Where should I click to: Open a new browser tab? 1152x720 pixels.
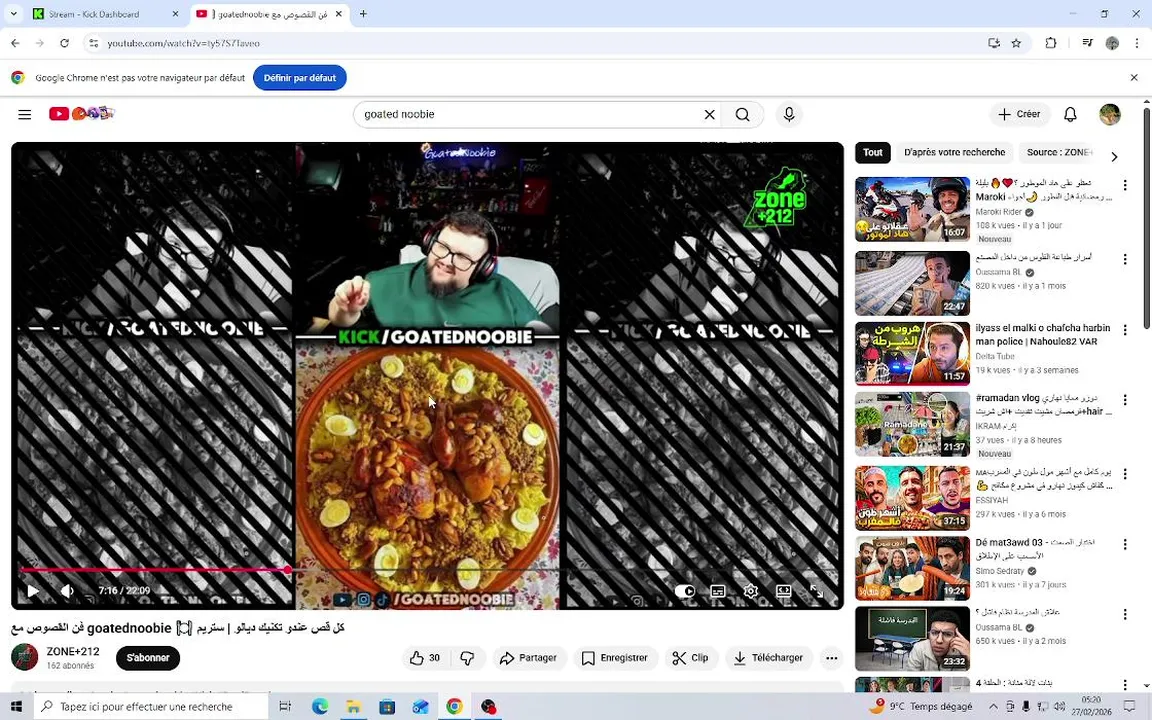coord(363,14)
